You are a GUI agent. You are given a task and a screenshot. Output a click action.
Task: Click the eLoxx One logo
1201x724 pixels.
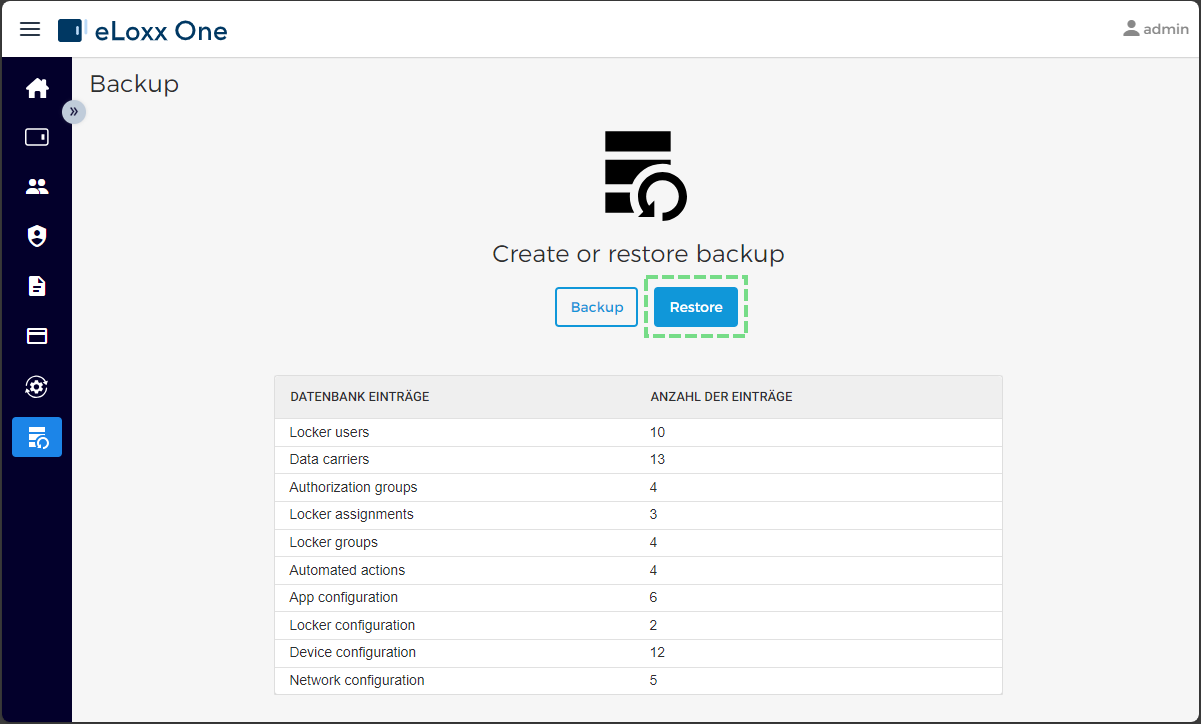tap(143, 30)
